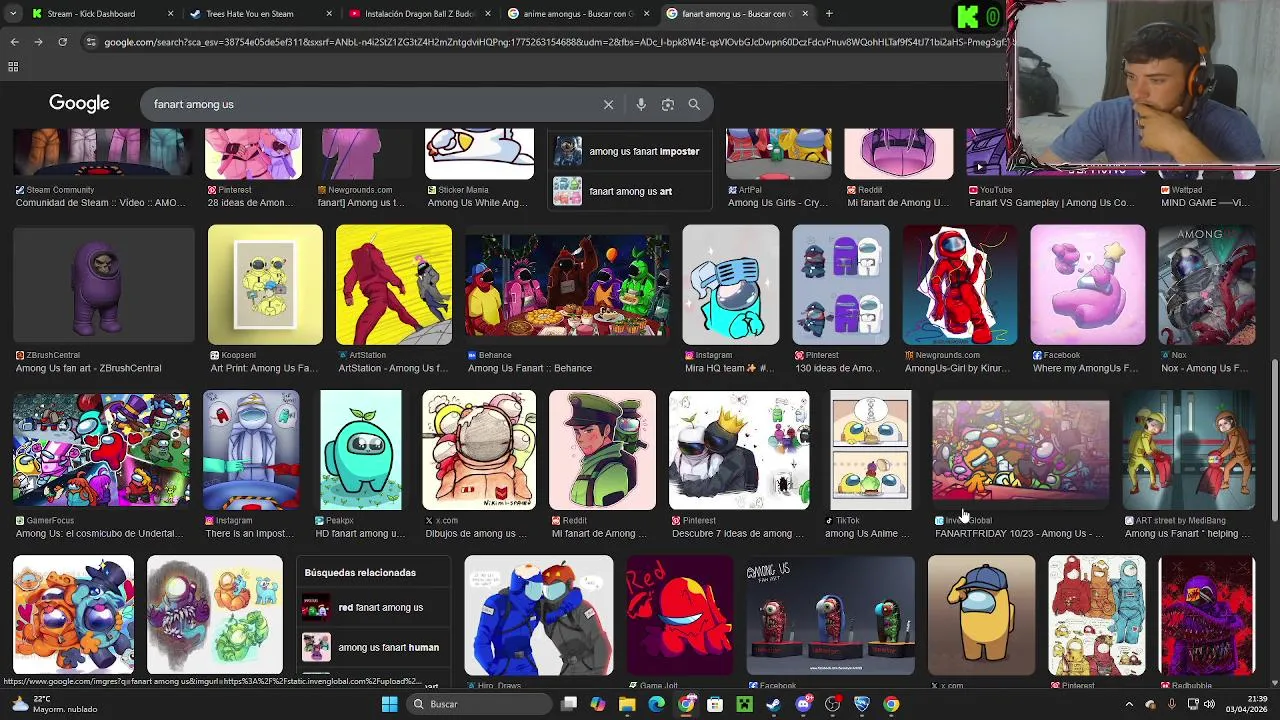
Task: Open Behance crewmates feast image
Action: 567,285
